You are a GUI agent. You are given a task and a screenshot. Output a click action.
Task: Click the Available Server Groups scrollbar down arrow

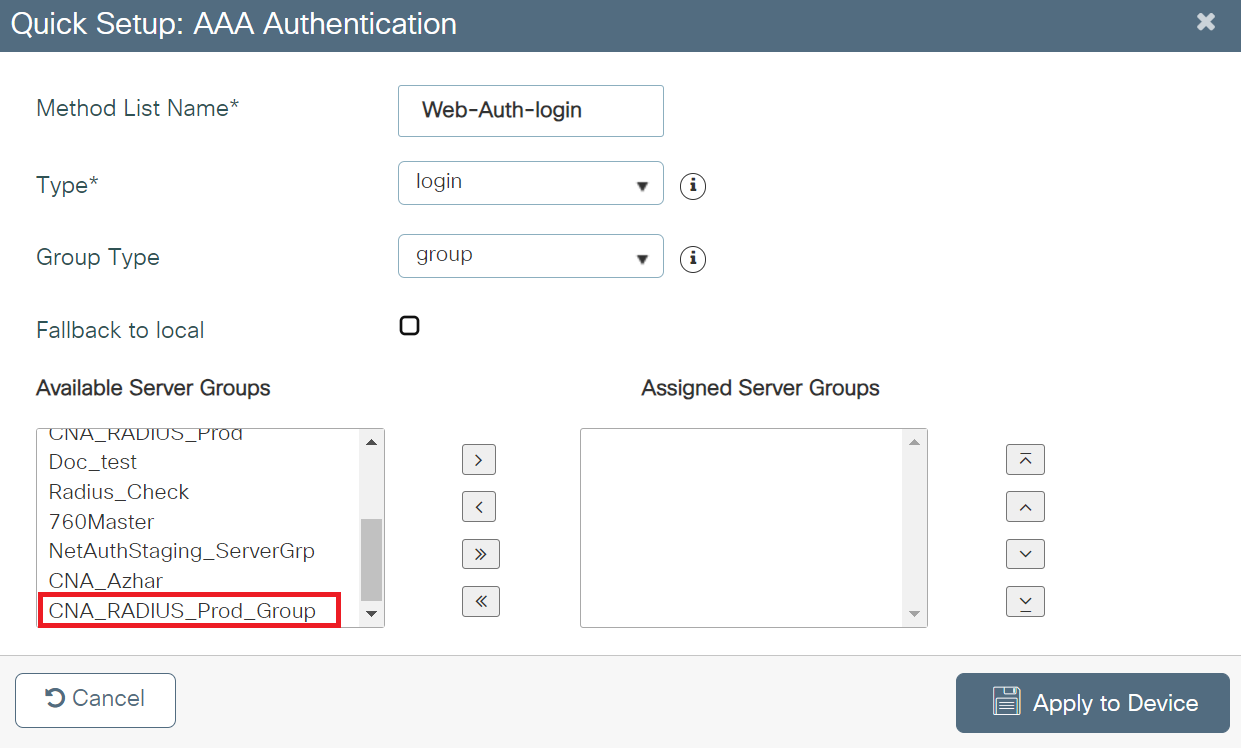(371, 614)
